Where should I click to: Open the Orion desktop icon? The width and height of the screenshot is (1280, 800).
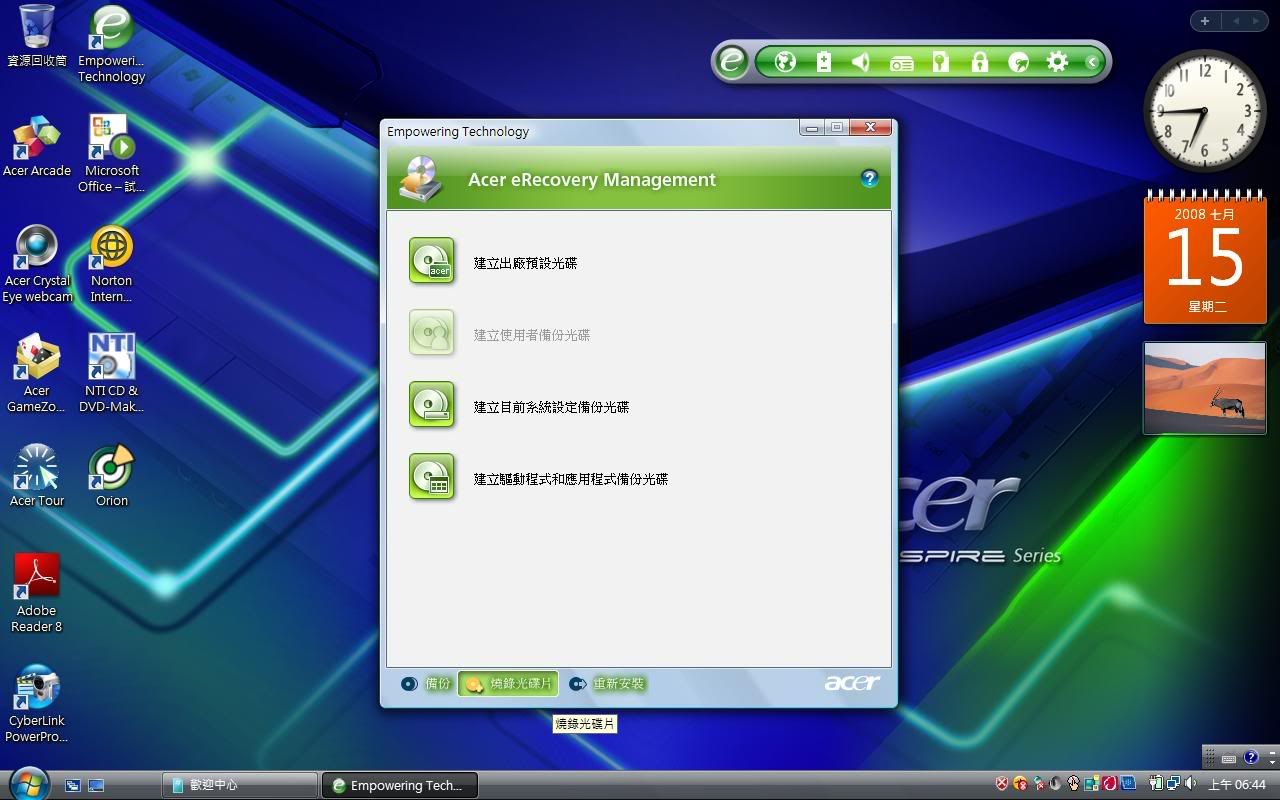point(111,476)
